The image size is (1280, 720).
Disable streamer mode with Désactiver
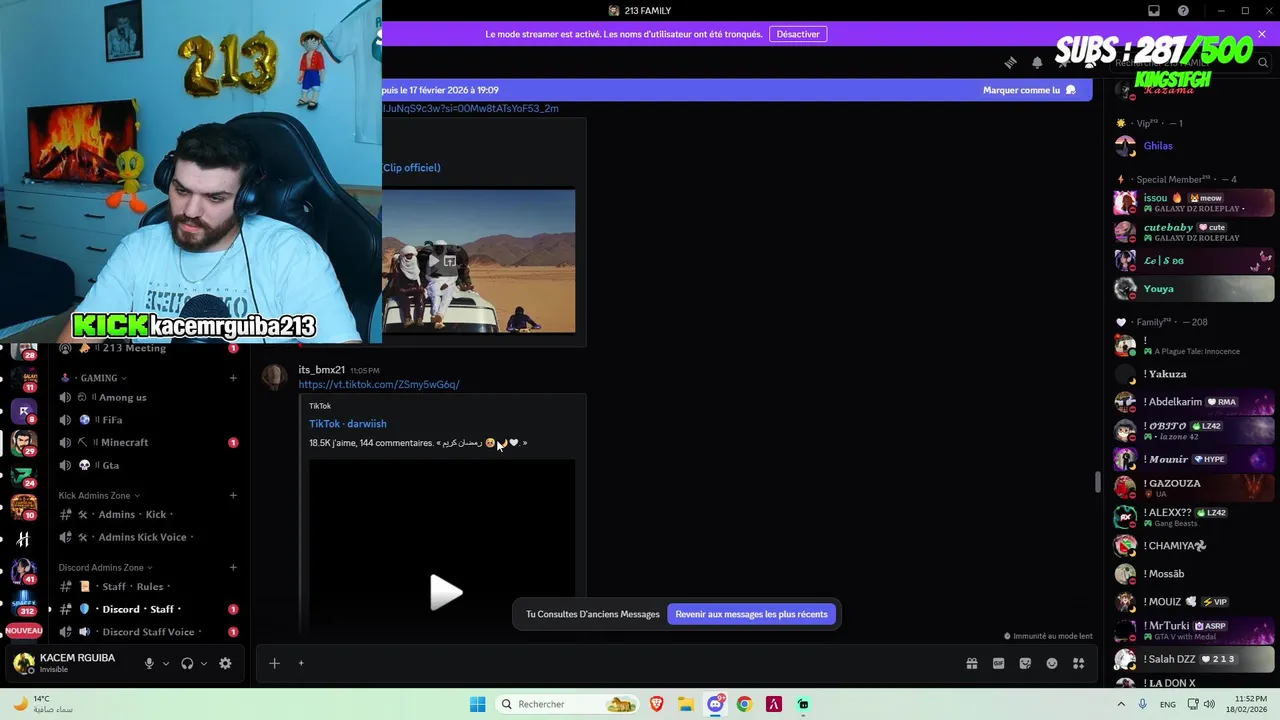click(798, 34)
